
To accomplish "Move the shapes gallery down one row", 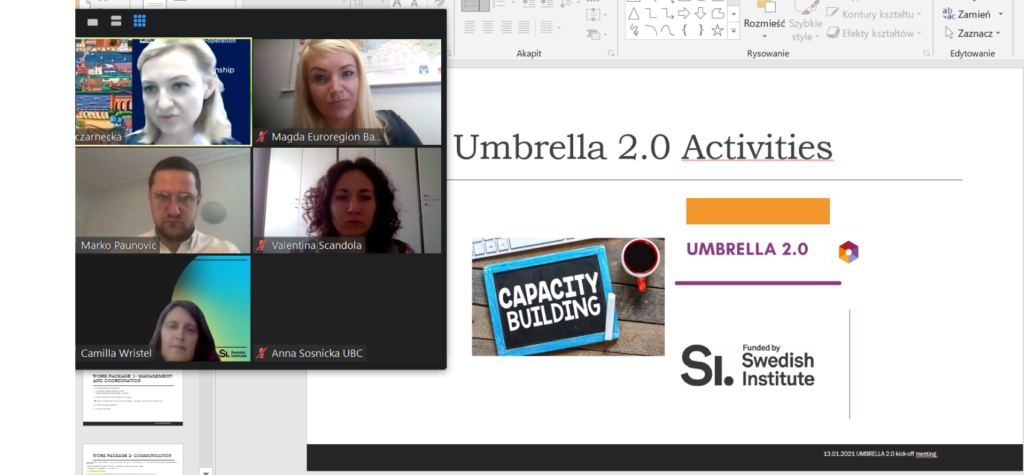I will coord(734,14).
